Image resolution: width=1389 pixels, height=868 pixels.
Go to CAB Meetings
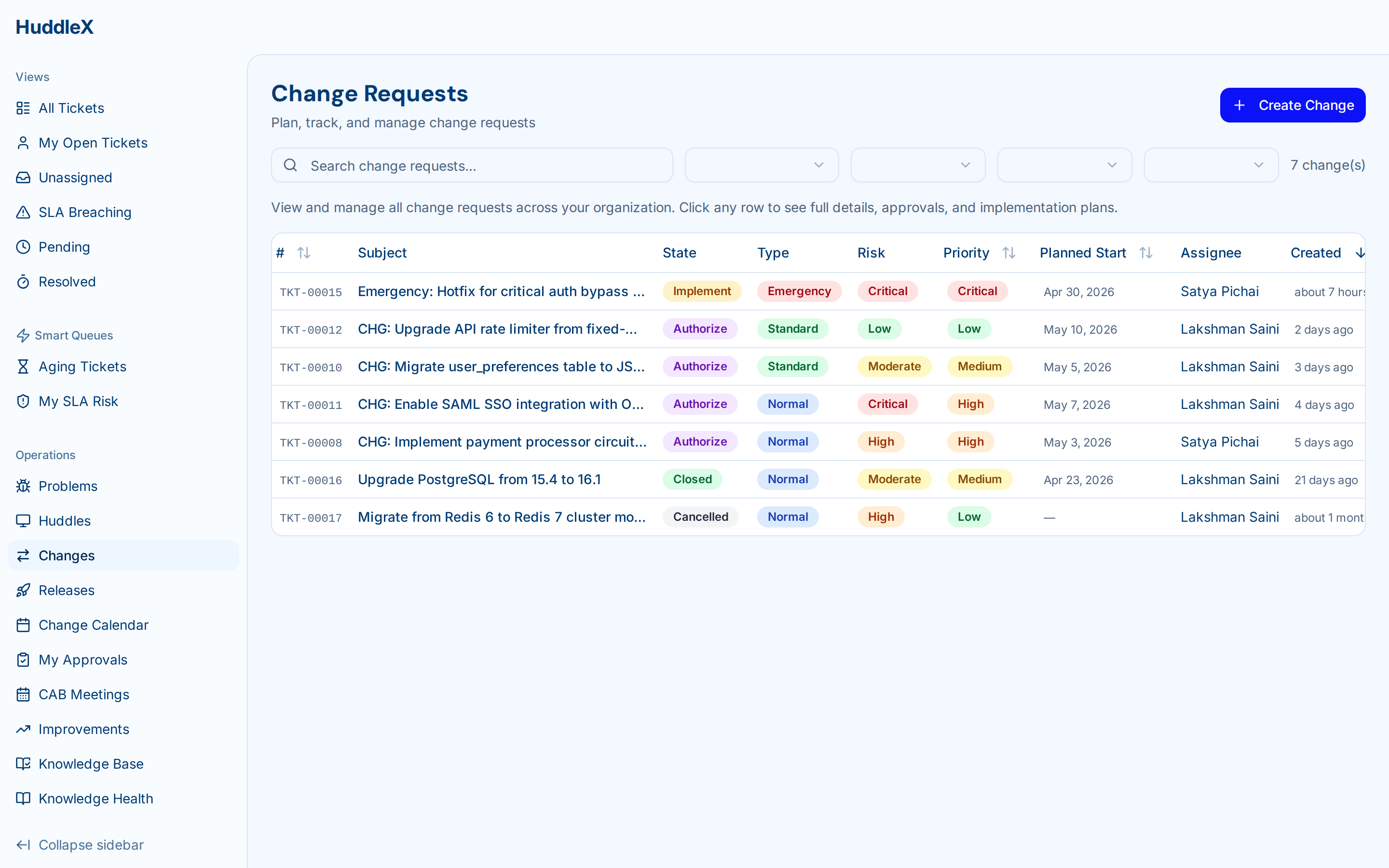pyautogui.click(x=123, y=694)
